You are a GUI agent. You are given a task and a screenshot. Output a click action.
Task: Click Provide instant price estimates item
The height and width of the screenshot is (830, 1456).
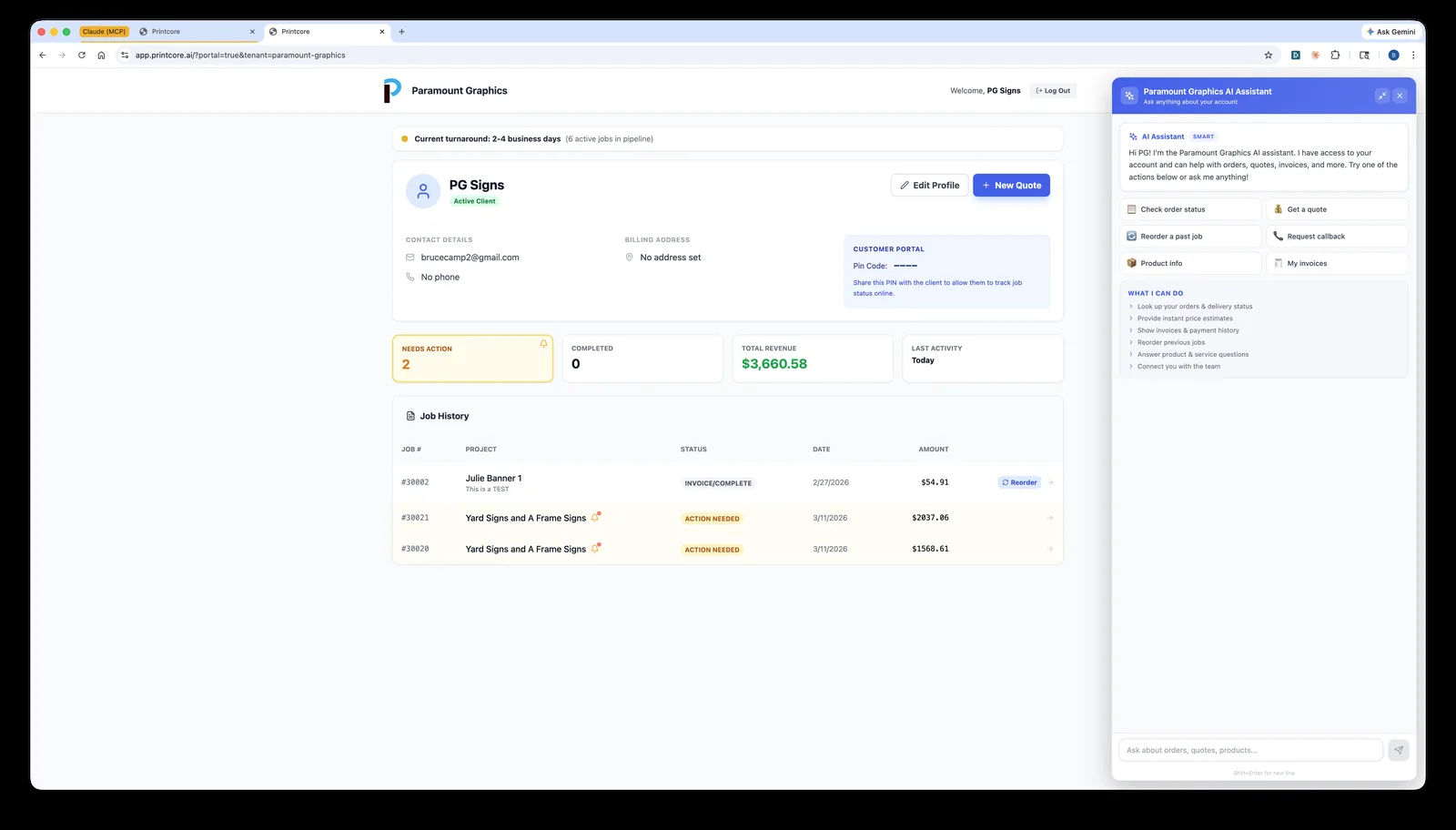pyautogui.click(x=1185, y=319)
